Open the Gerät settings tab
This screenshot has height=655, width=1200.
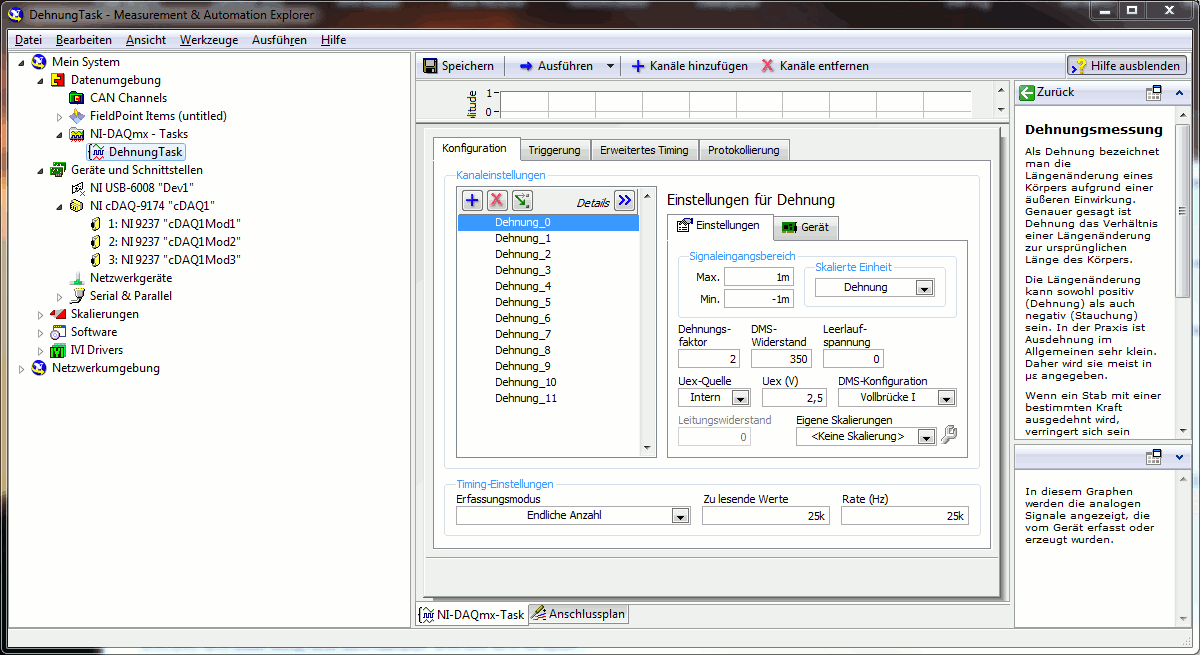click(805, 227)
